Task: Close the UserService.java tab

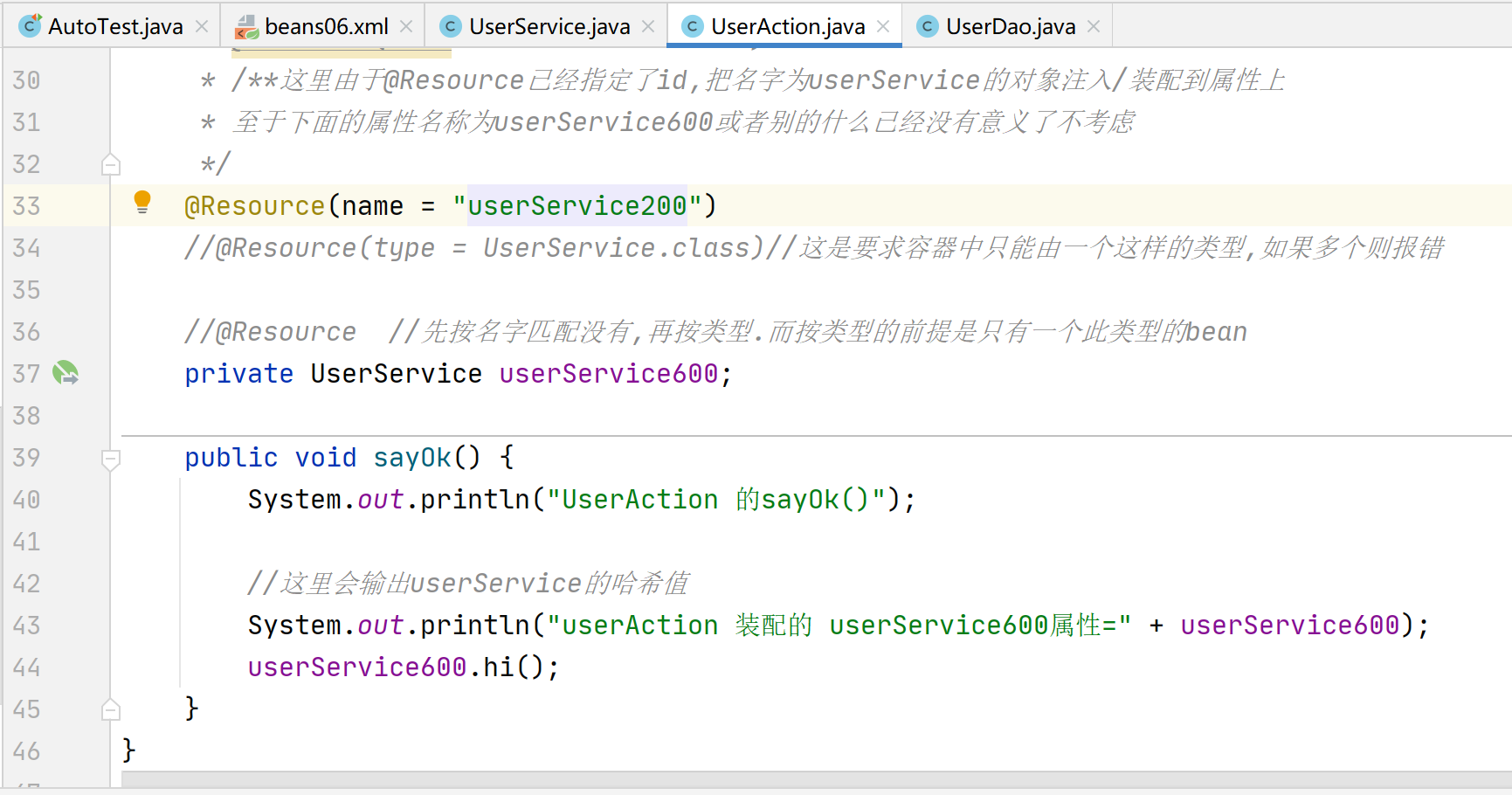Action: [x=648, y=26]
